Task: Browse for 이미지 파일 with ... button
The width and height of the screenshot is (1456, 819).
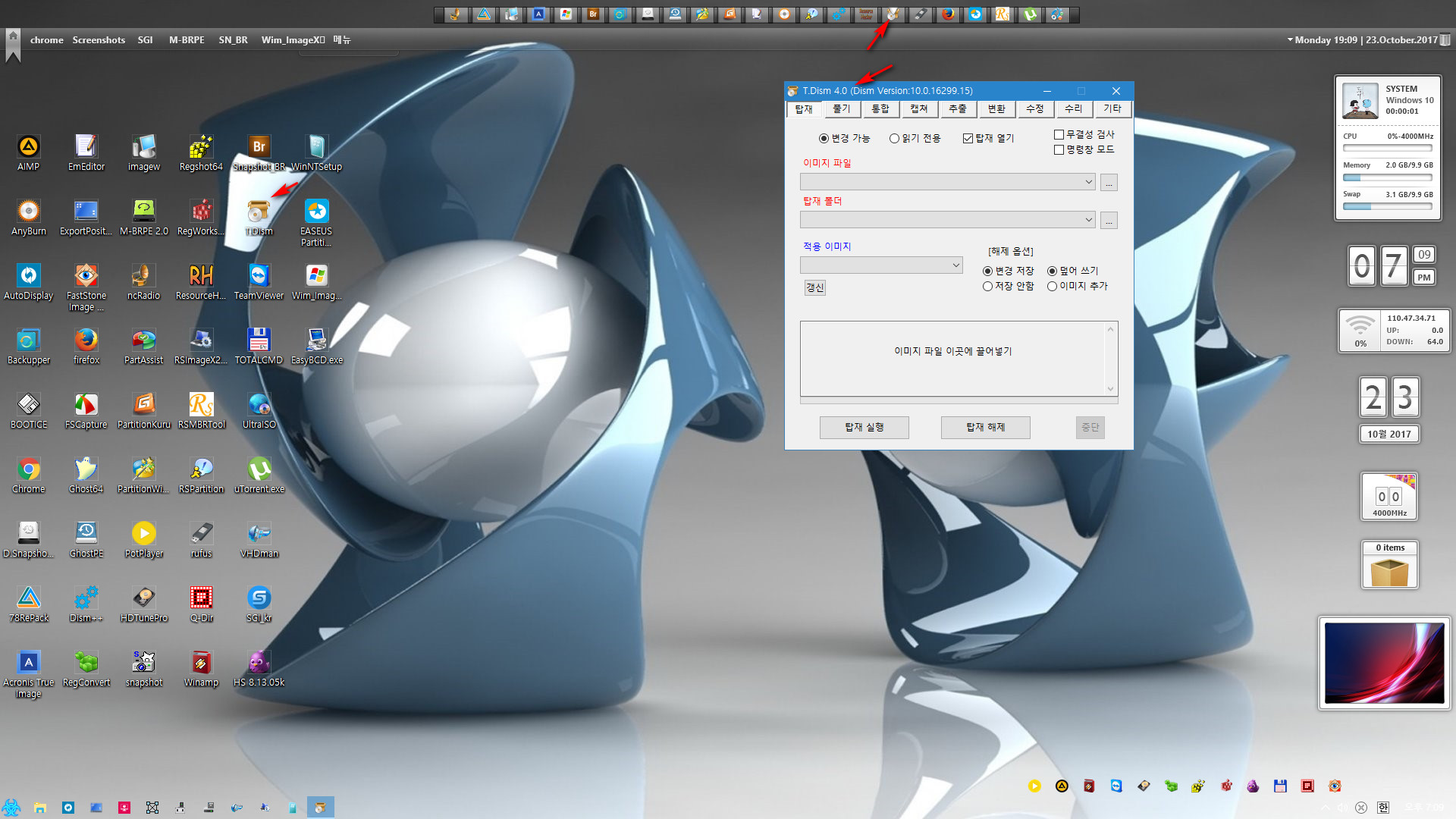Action: click(x=1109, y=183)
